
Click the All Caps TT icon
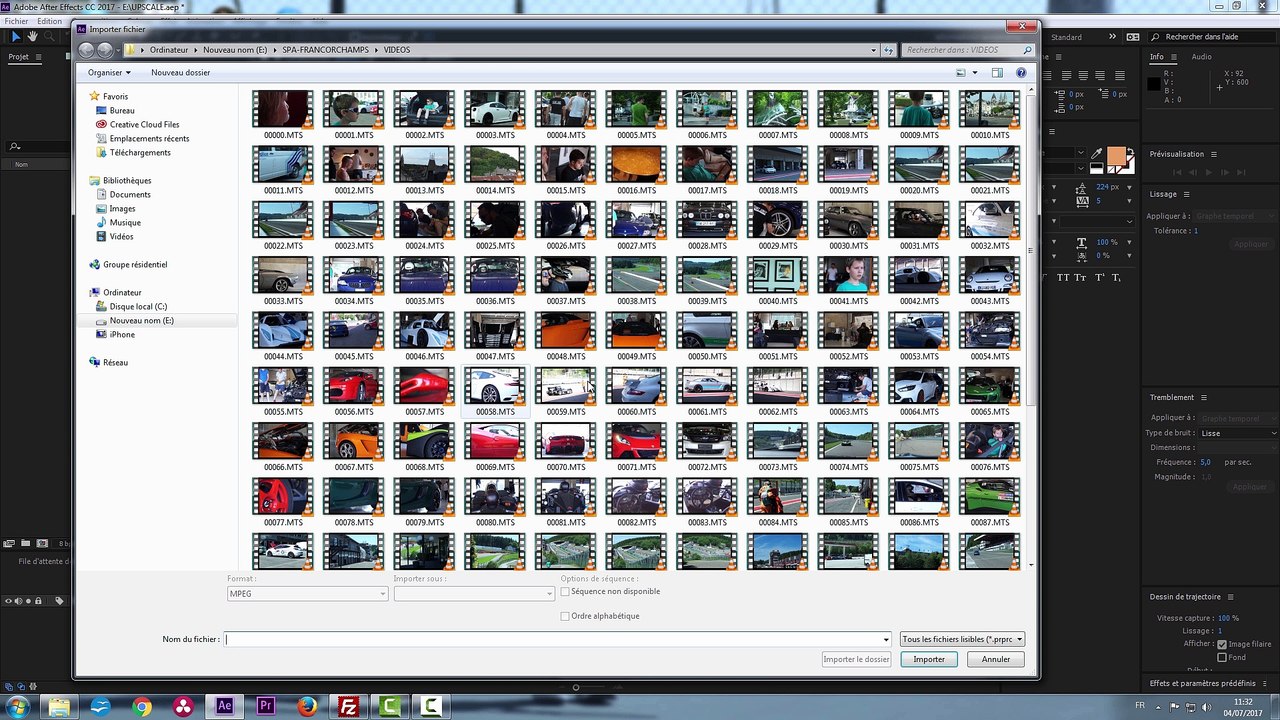(1064, 277)
